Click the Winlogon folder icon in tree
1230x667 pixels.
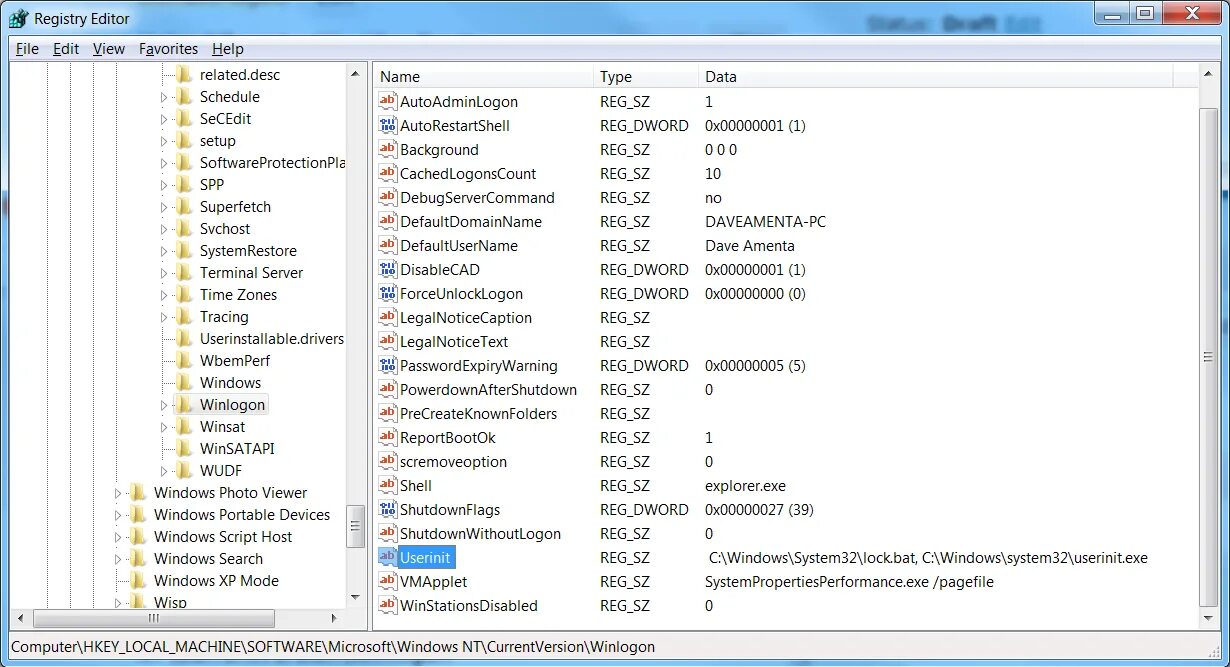point(184,405)
